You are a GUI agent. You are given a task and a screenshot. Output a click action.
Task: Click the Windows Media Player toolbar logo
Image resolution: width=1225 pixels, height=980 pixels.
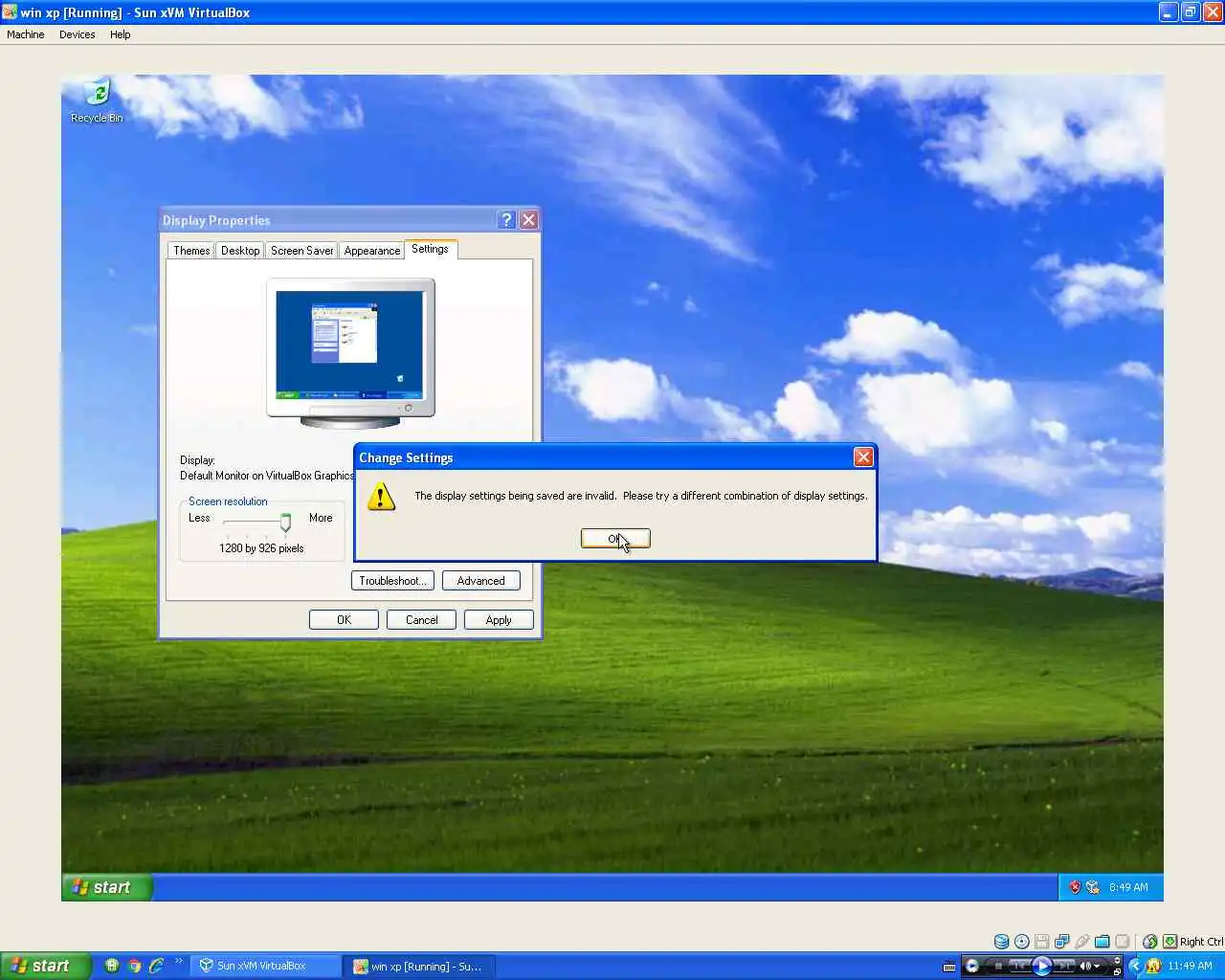point(971,966)
